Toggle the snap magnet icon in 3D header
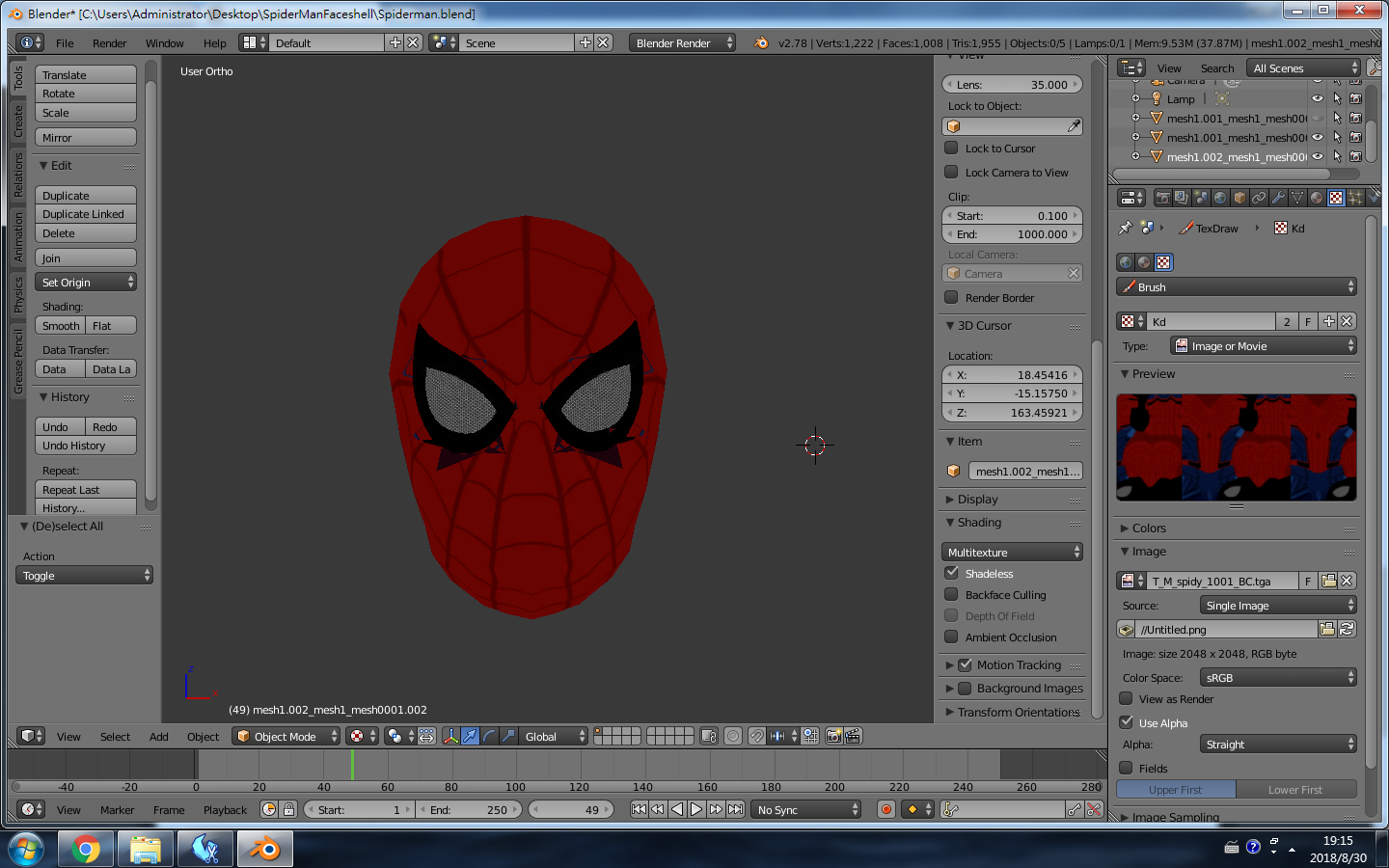This screenshot has width=1389, height=868. coord(757,736)
